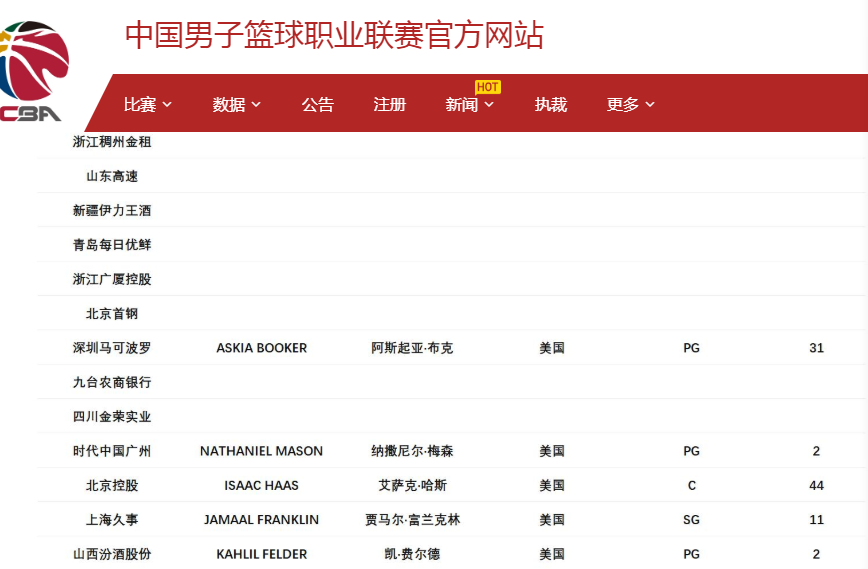Click the CBA basketball logo
The width and height of the screenshot is (868, 569).
(33, 71)
